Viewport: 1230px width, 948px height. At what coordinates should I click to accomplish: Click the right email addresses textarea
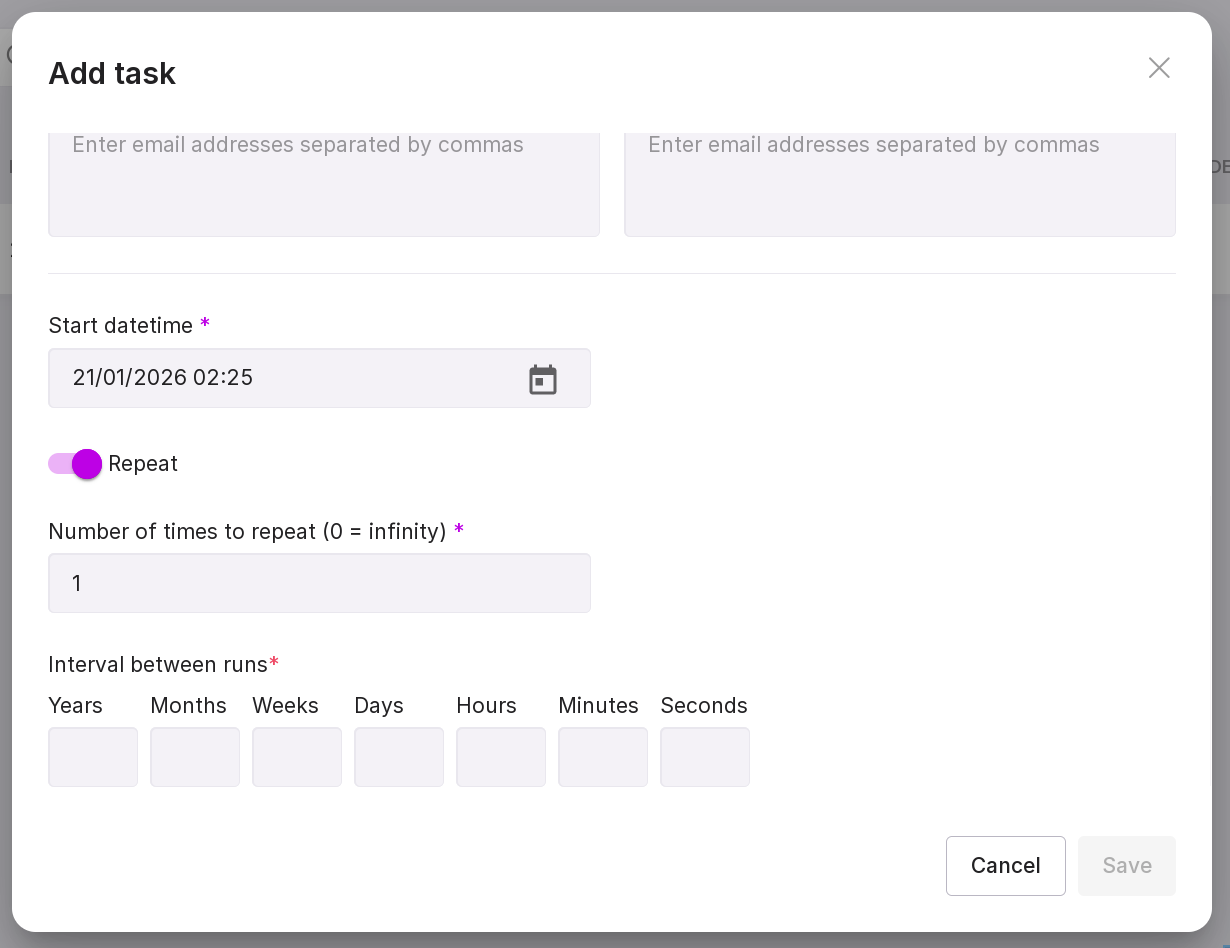pos(899,183)
